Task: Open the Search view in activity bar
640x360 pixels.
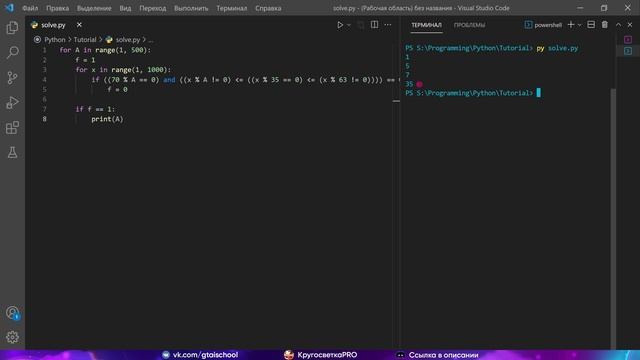Action: [12, 52]
